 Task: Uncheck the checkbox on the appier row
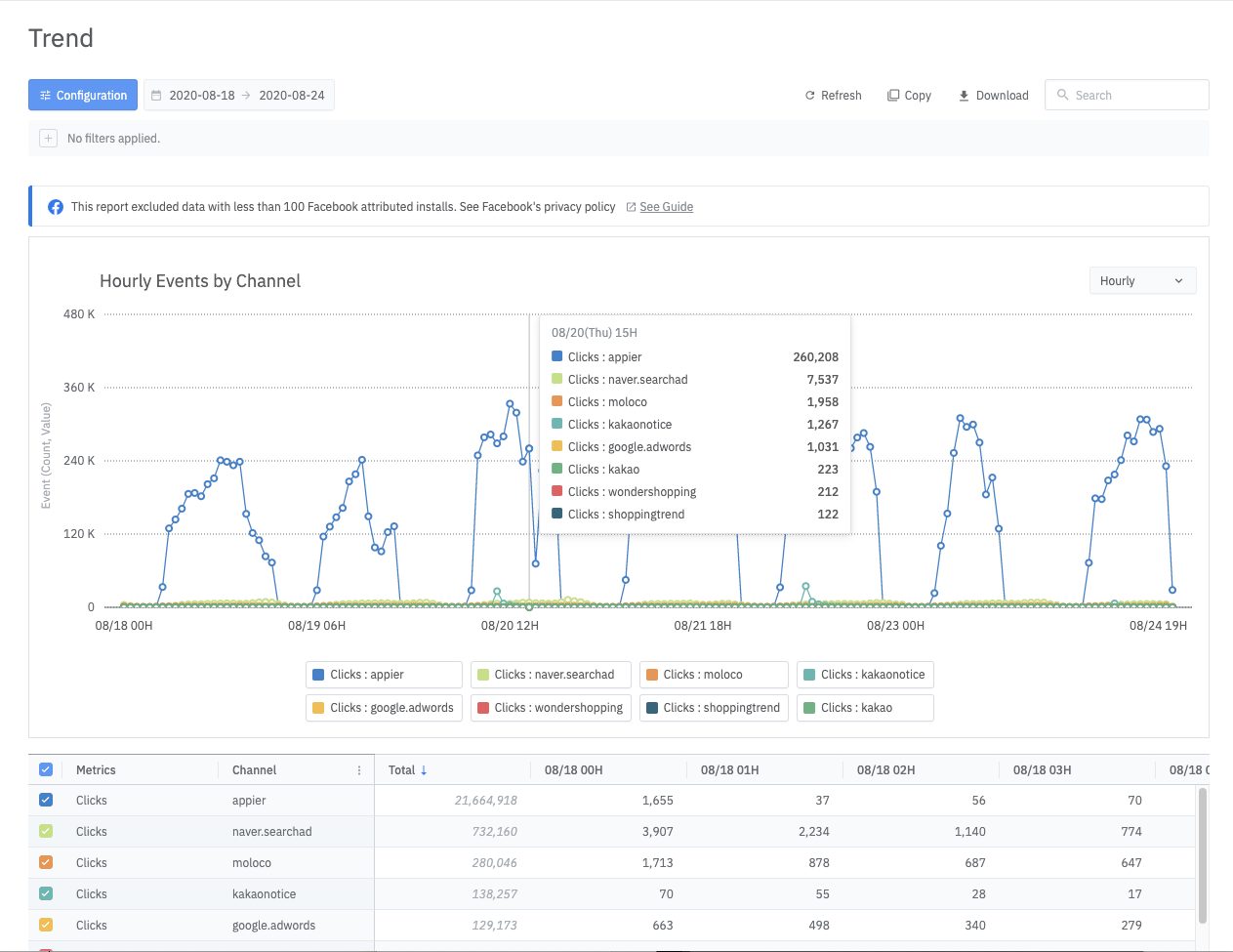46,800
